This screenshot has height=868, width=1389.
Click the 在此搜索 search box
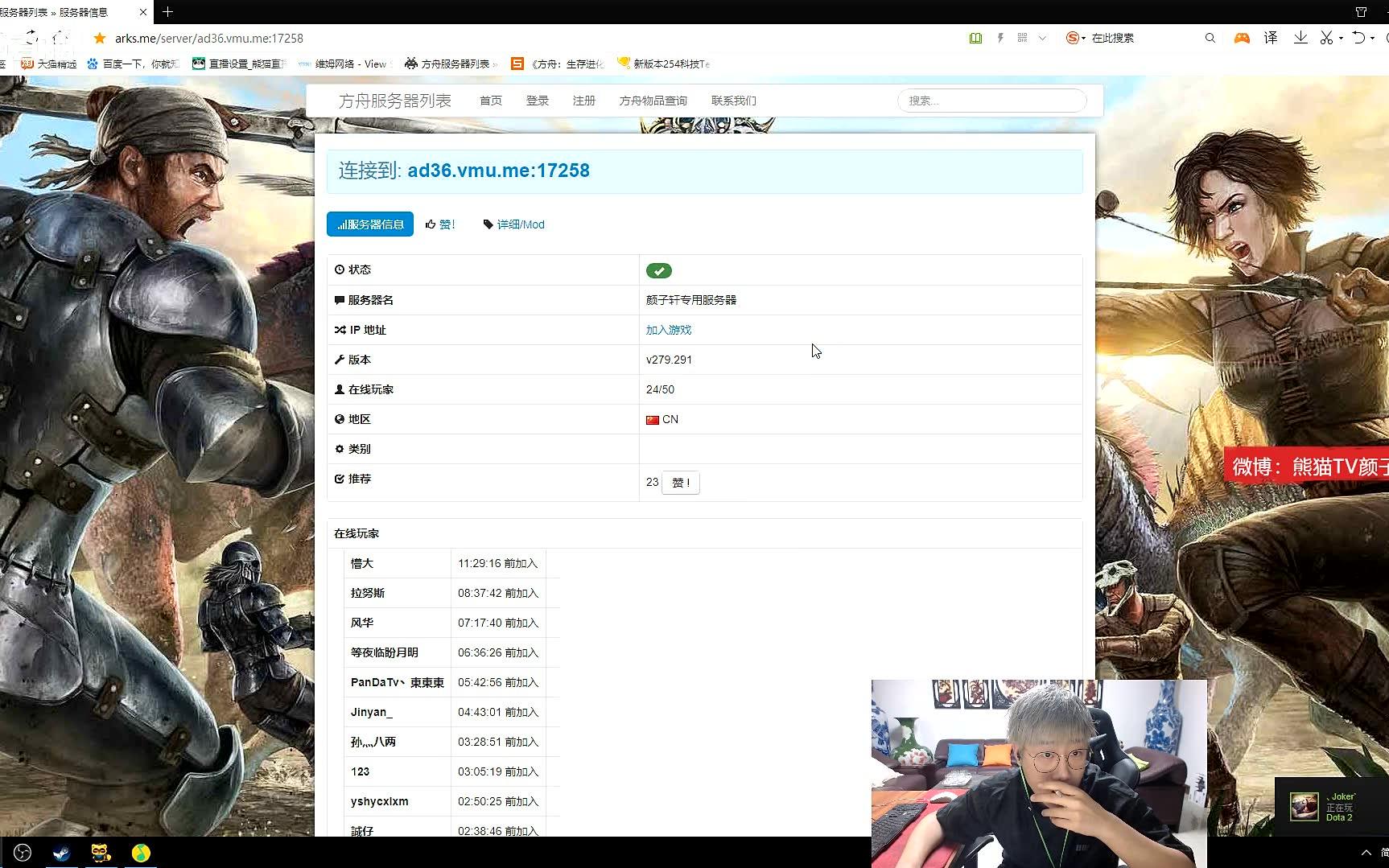coord(1143,38)
